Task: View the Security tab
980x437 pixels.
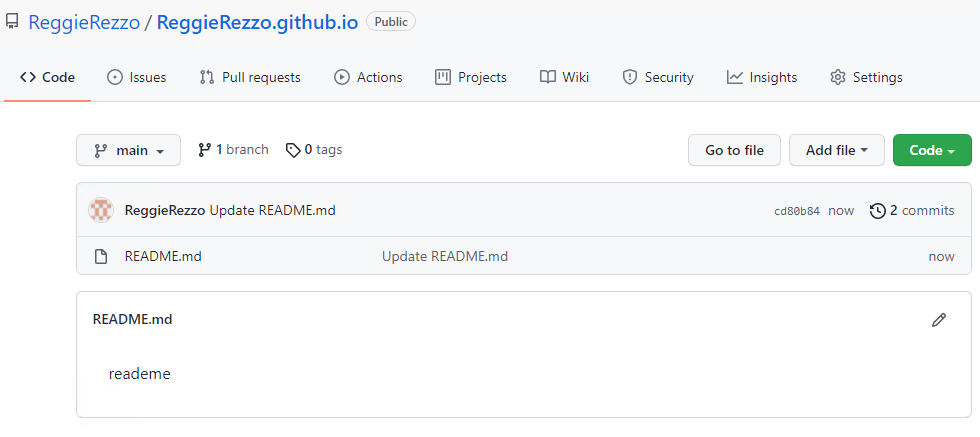Action: pyautogui.click(x=658, y=78)
